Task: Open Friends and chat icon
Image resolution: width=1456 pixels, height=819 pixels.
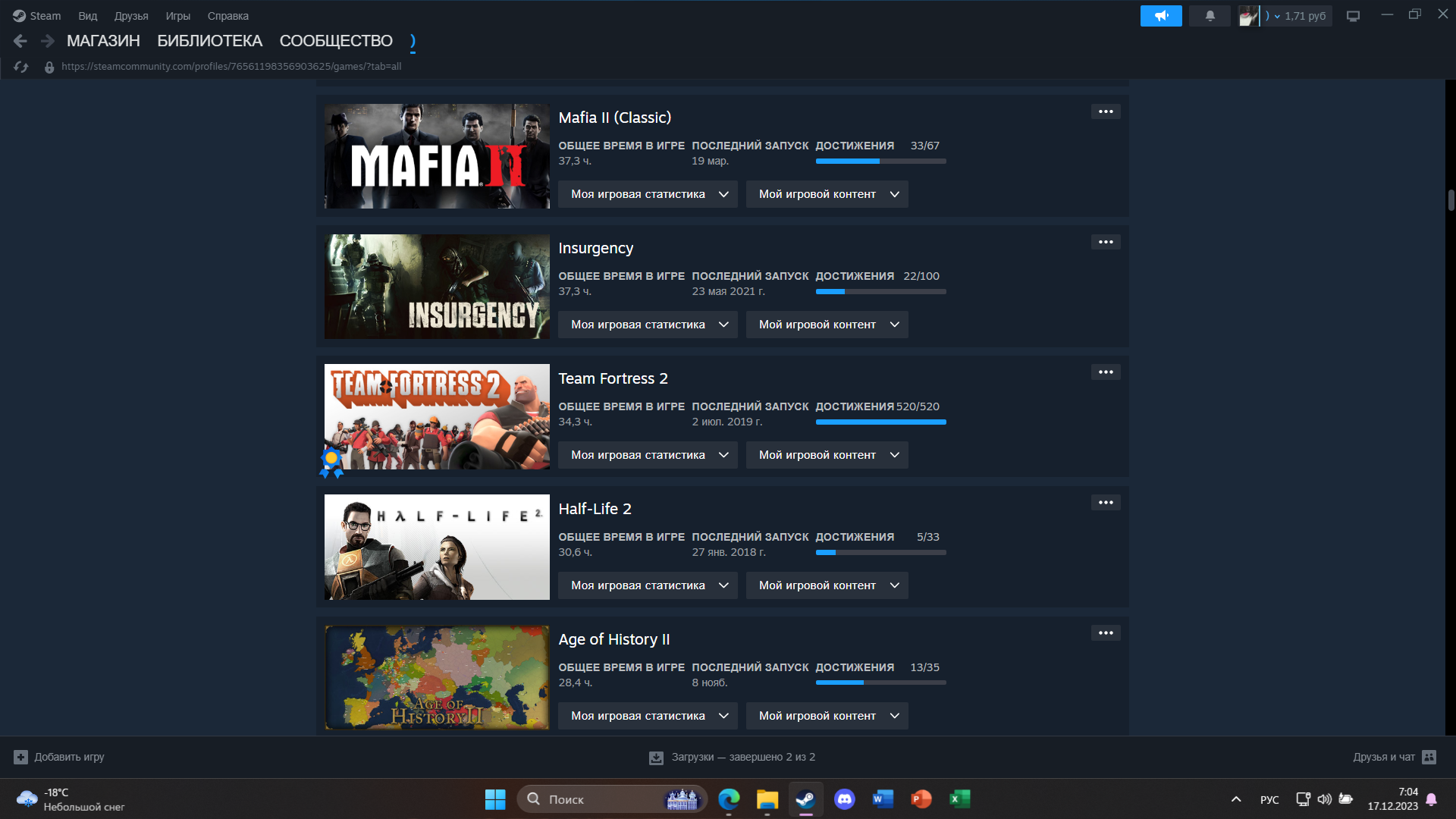Action: coord(1429,757)
